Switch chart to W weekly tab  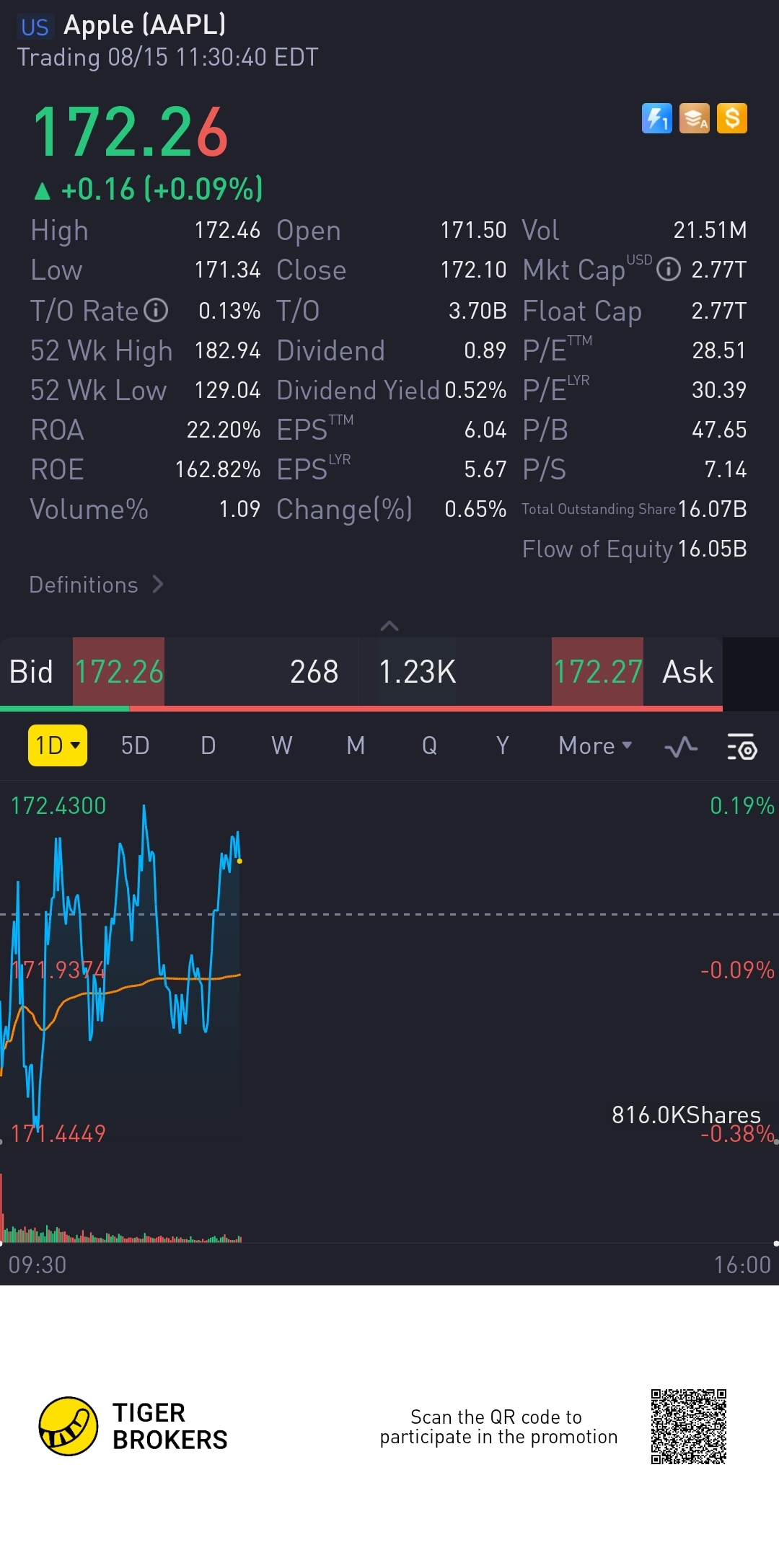pos(282,745)
